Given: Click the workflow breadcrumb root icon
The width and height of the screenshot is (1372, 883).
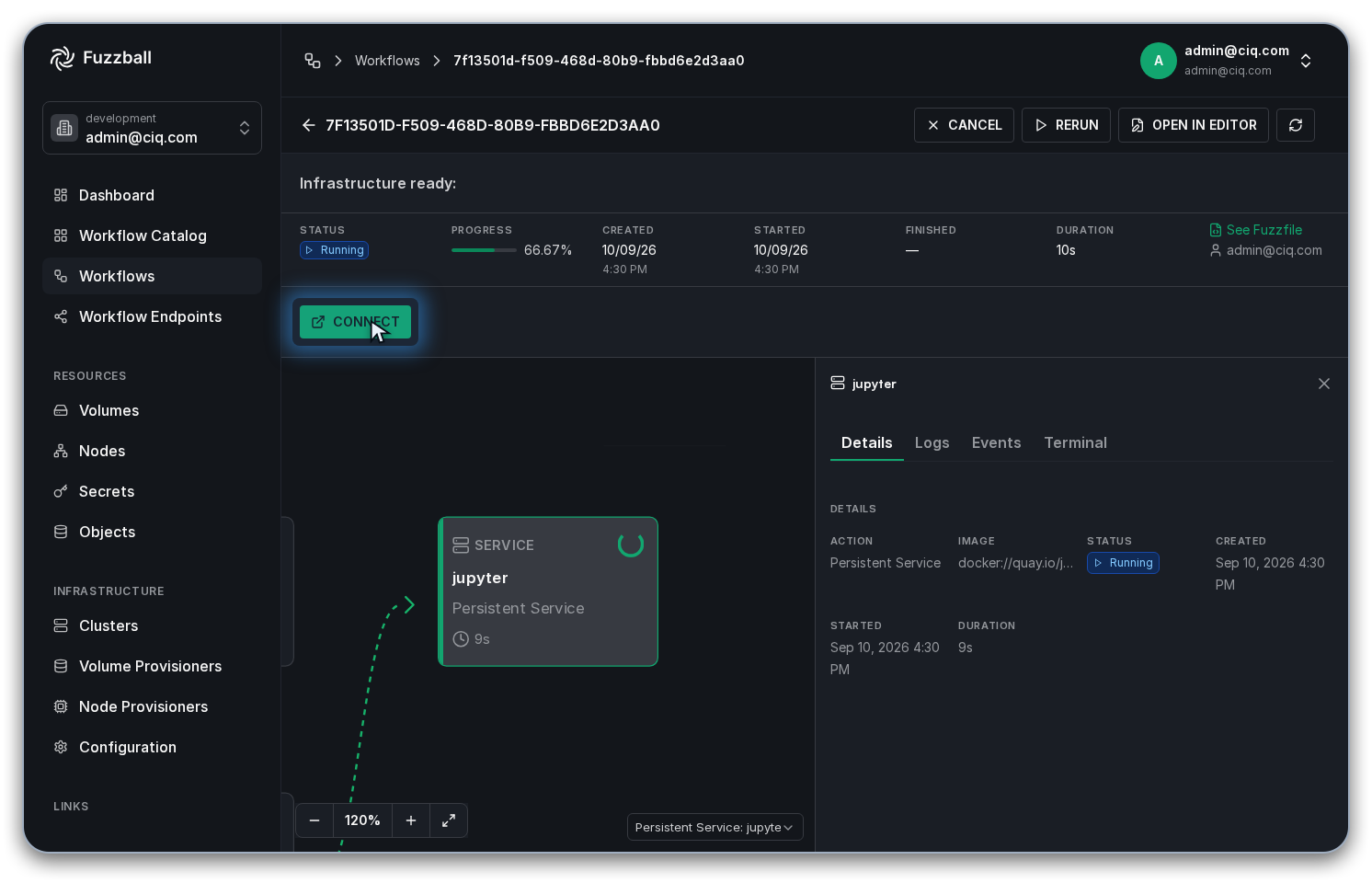Looking at the screenshot, I should coord(313,61).
